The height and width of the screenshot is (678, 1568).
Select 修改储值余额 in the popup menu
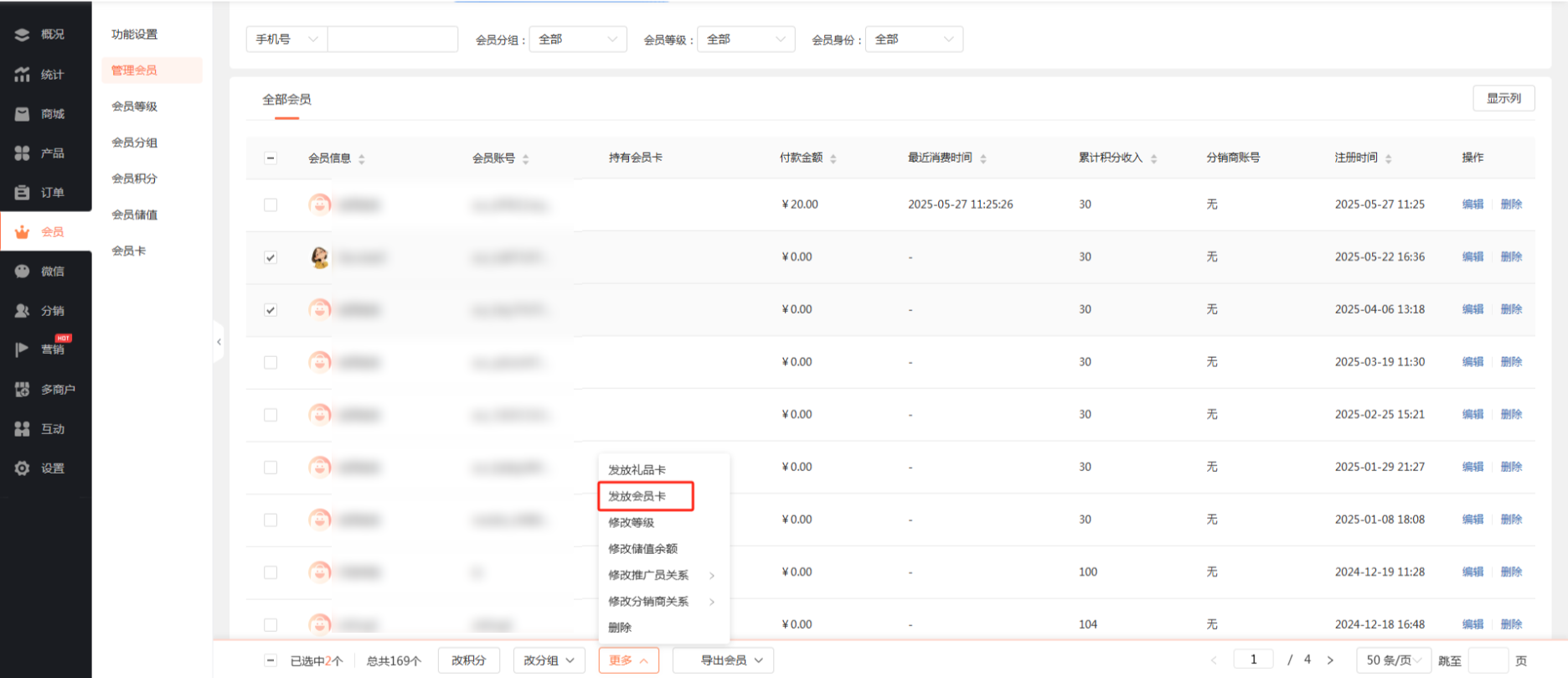pyautogui.click(x=642, y=549)
